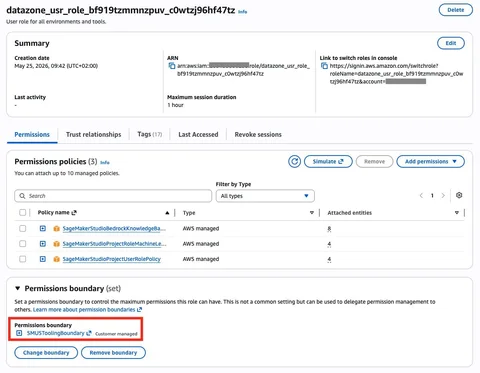Select all policies checkbox in header
480x373 pixels.
pos(23,213)
